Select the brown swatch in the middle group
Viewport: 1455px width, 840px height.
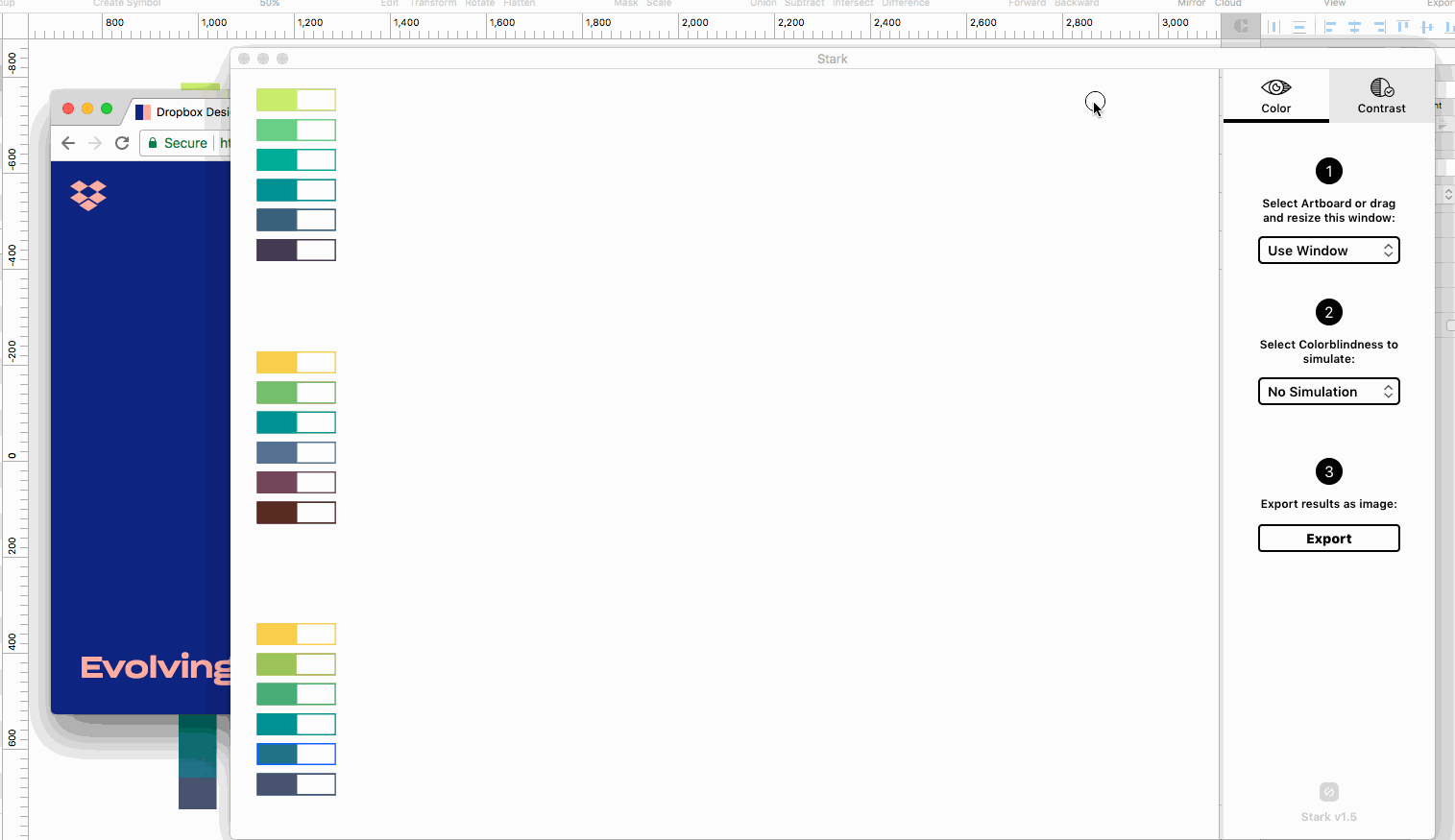click(296, 513)
